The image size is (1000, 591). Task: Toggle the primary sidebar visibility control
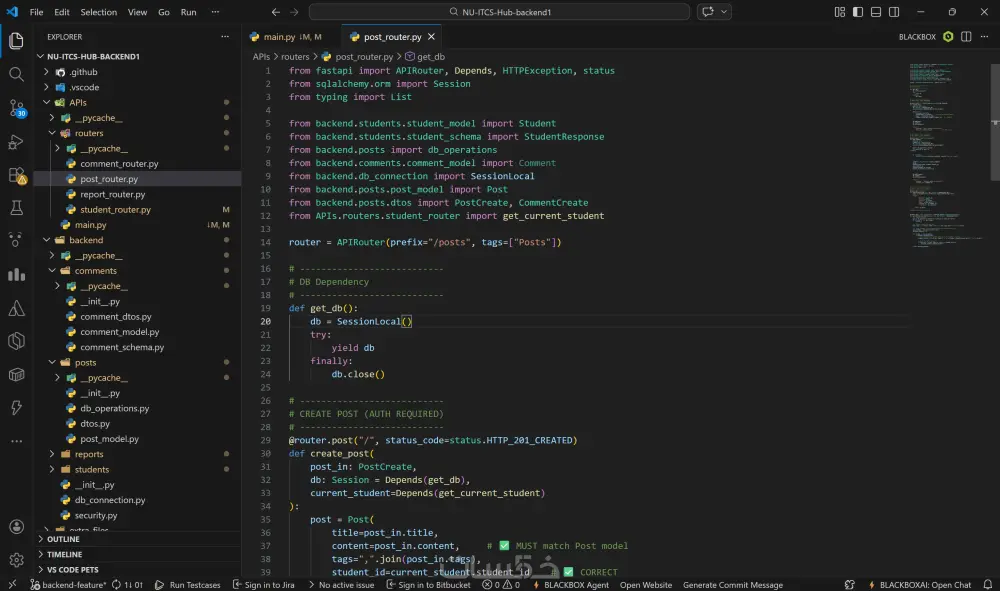pyautogui.click(x=857, y=12)
